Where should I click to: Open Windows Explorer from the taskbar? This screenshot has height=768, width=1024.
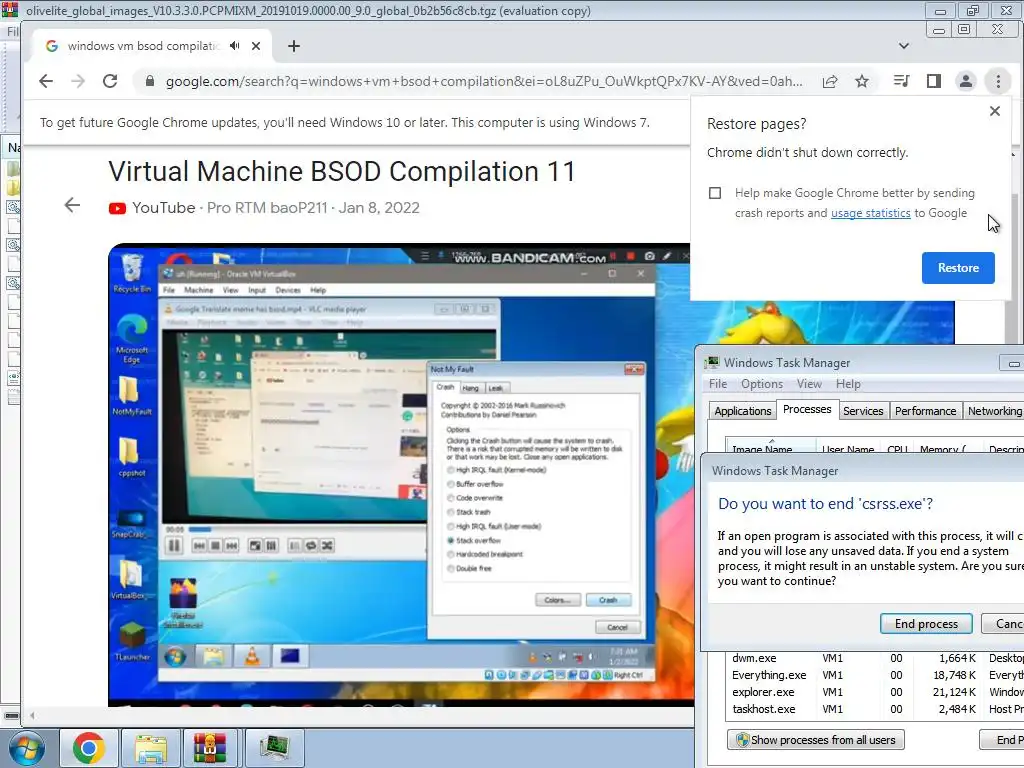150,747
